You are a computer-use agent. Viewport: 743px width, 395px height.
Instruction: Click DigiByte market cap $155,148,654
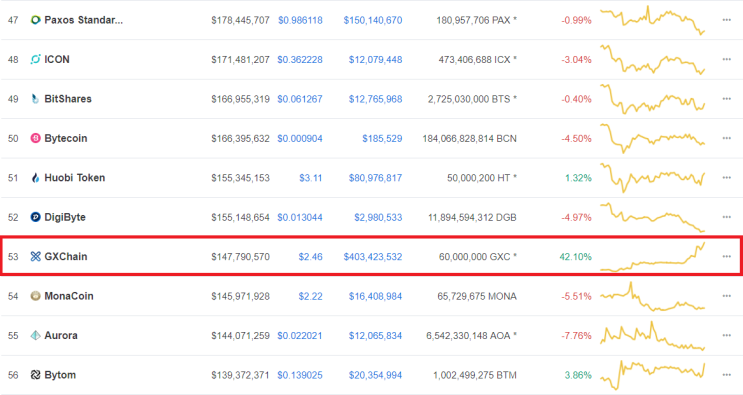point(240,217)
